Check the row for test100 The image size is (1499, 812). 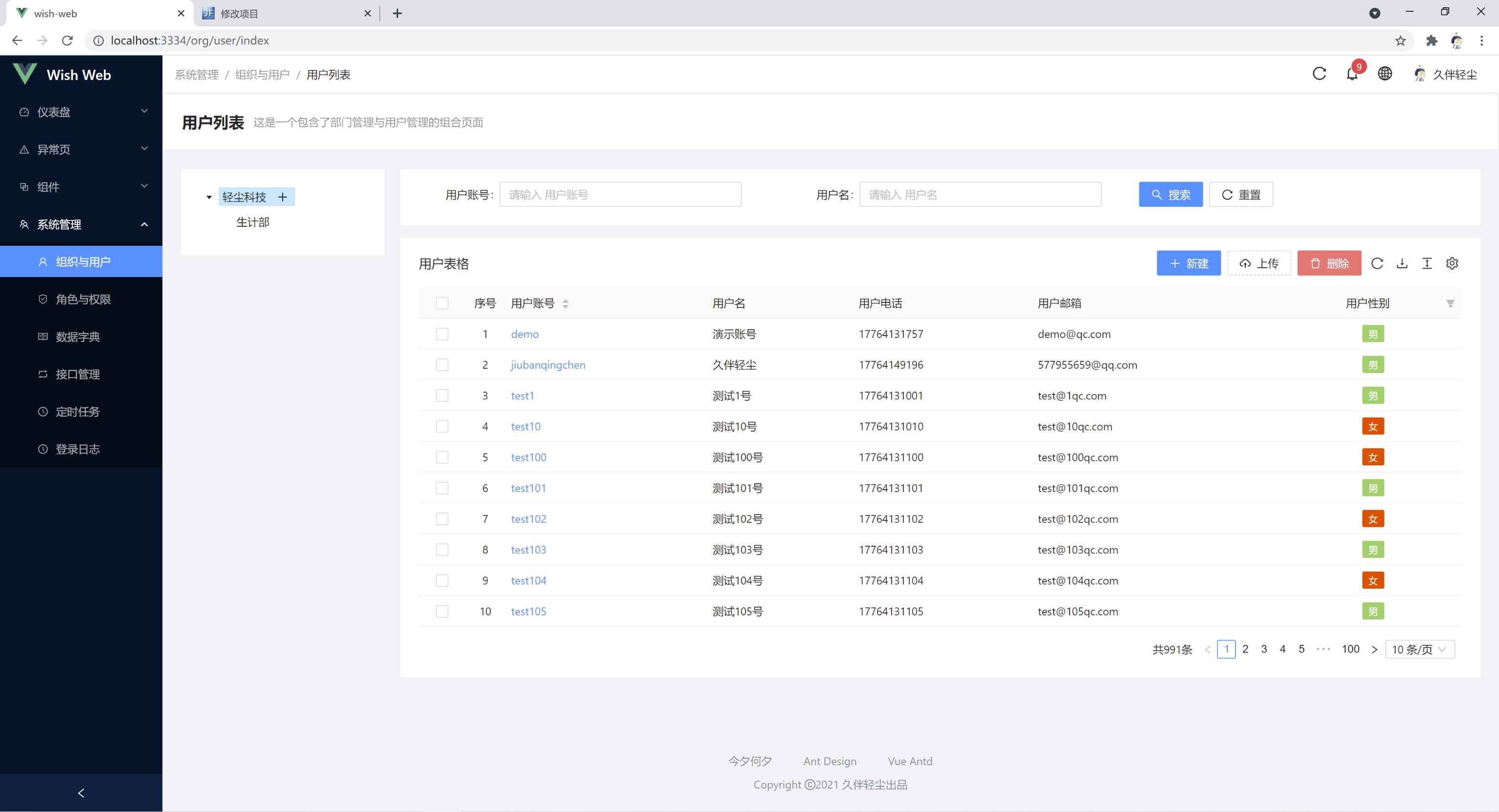(442, 457)
